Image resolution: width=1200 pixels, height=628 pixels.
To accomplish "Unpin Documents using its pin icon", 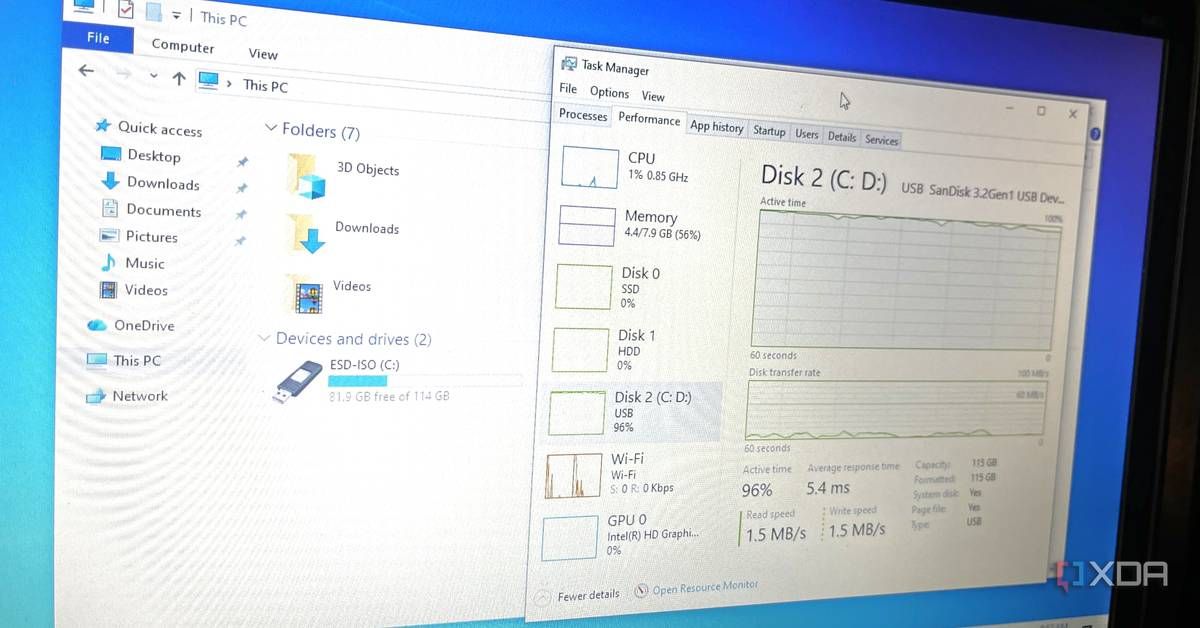I will (240, 214).
